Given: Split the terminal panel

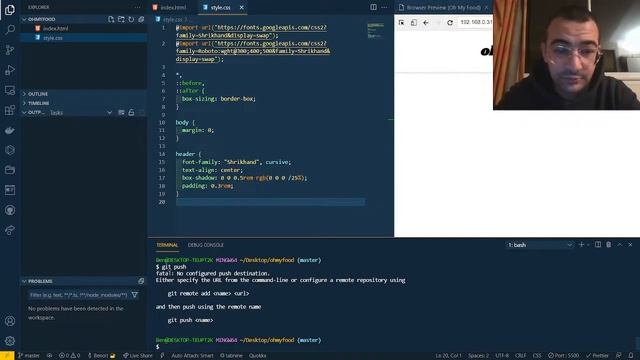Looking at the screenshot, I should pyautogui.click(x=598, y=244).
